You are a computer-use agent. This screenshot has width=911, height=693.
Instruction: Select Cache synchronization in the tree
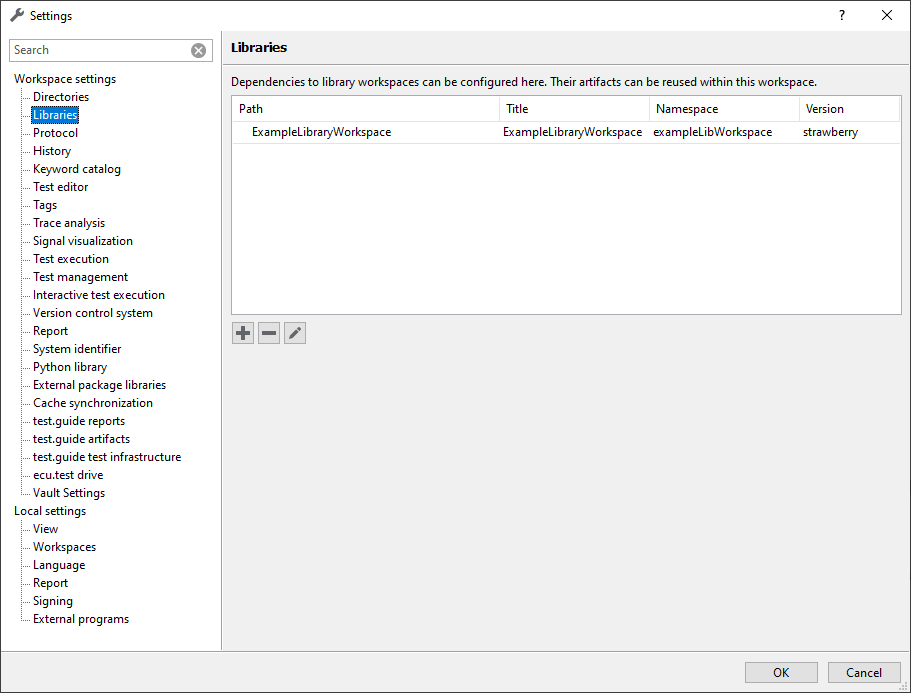[x=93, y=403]
